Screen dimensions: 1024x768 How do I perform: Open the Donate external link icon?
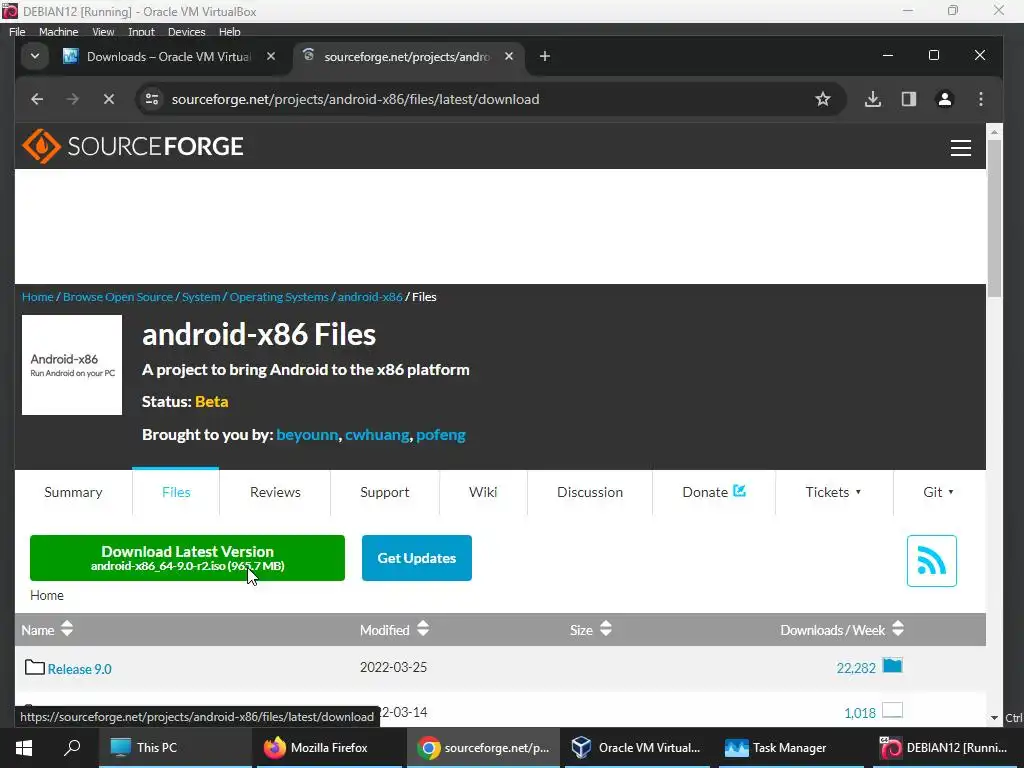(x=739, y=490)
